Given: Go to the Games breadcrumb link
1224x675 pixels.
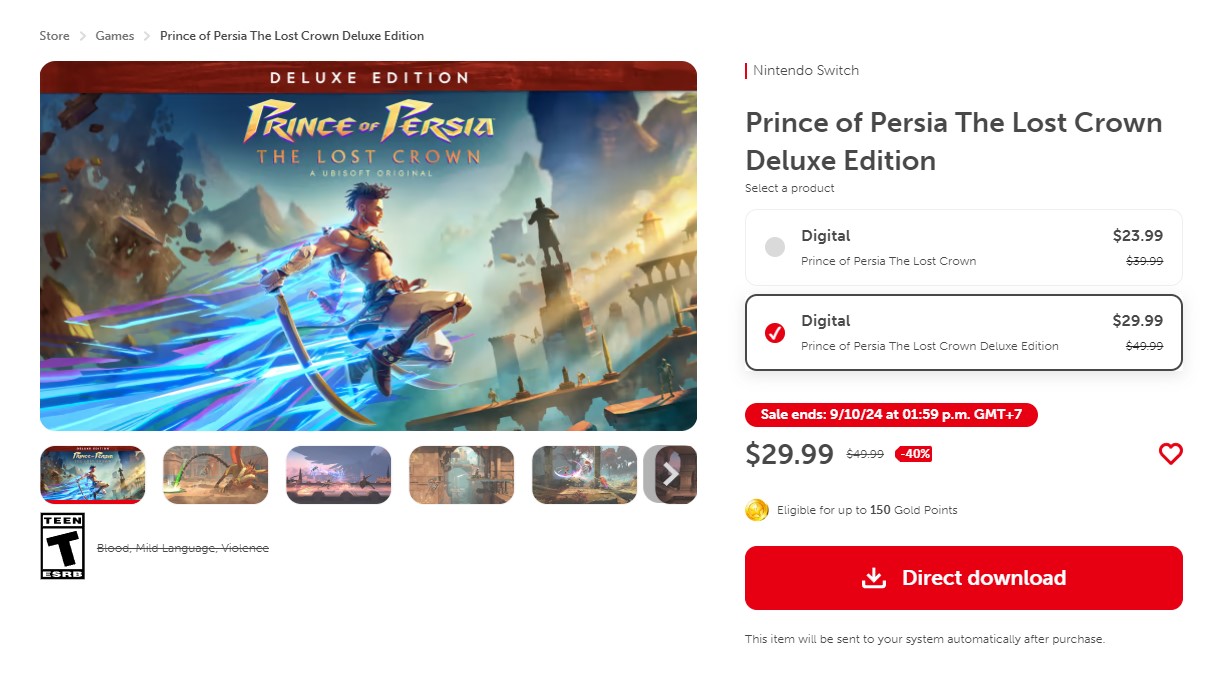Looking at the screenshot, I should tap(115, 36).
